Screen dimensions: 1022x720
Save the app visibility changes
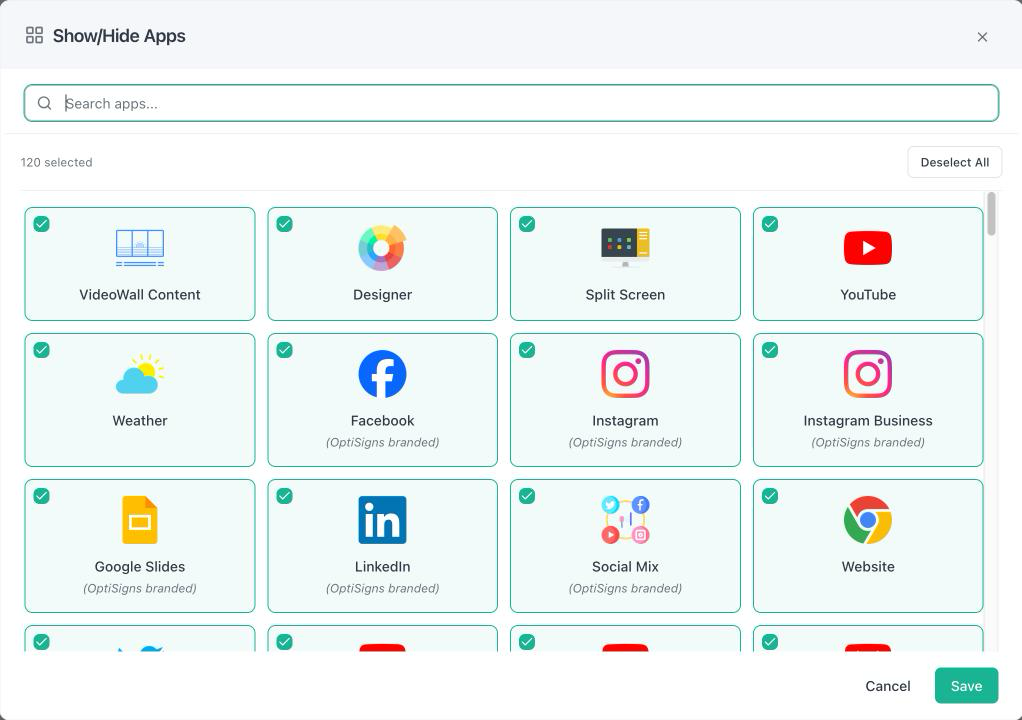click(x=966, y=685)
